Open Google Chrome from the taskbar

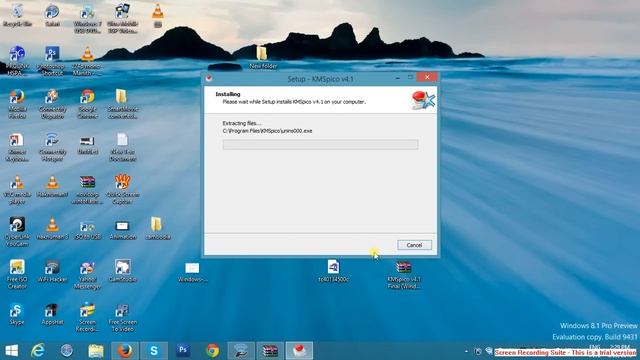click(212, 351)
